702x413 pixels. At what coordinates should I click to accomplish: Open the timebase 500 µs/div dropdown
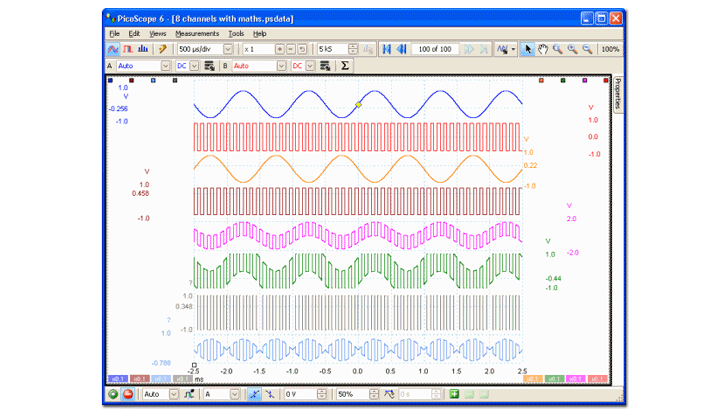click(x=227, y=49)
